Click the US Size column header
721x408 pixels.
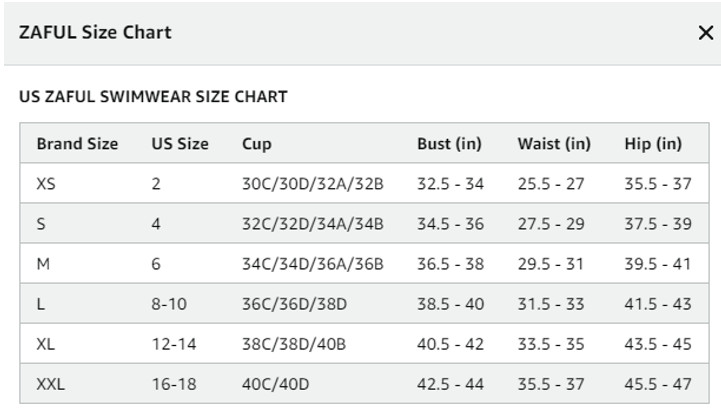pyautogui.click(x=180, y=144)
